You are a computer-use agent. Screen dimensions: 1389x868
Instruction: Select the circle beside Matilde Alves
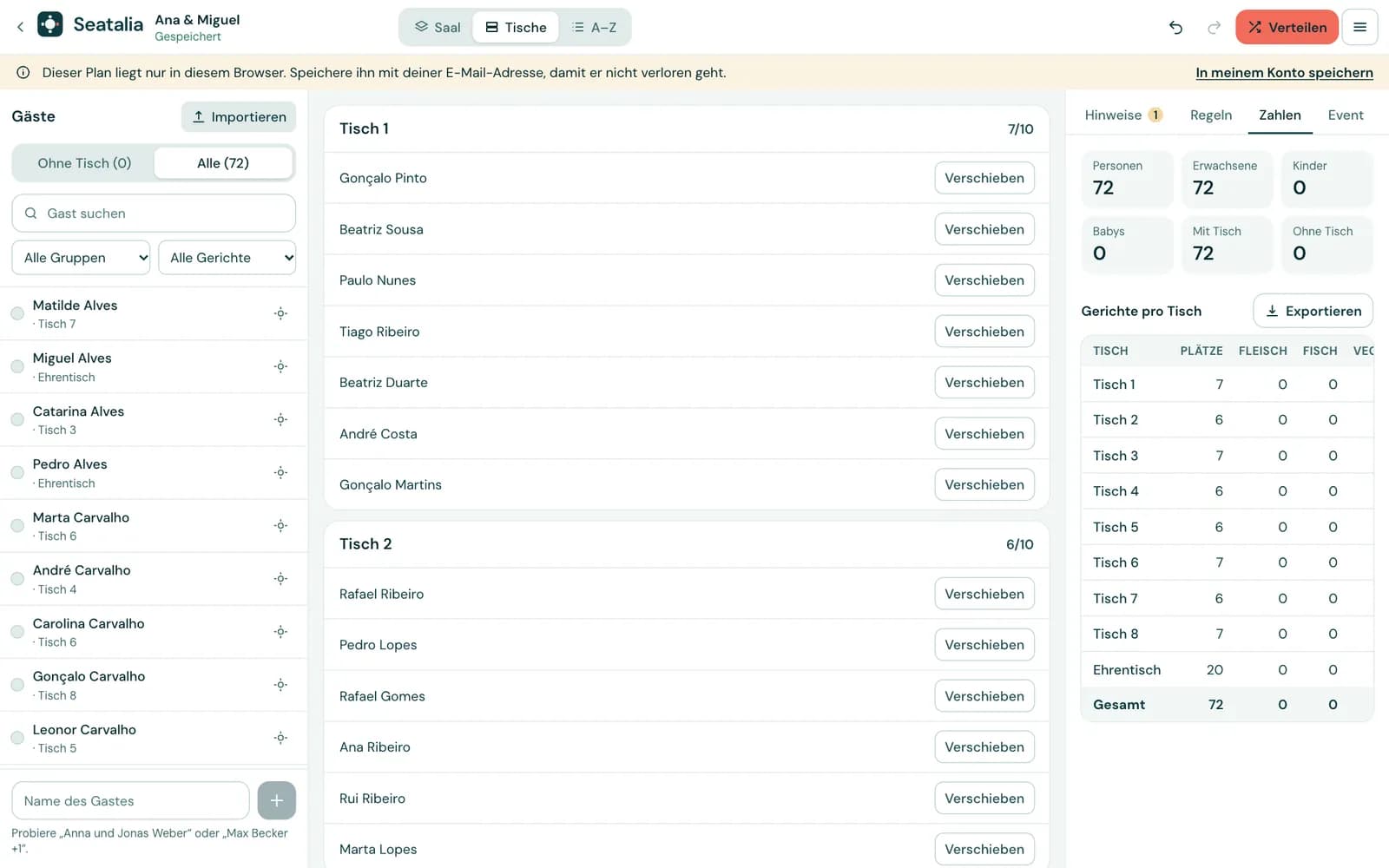click(17, 313)
